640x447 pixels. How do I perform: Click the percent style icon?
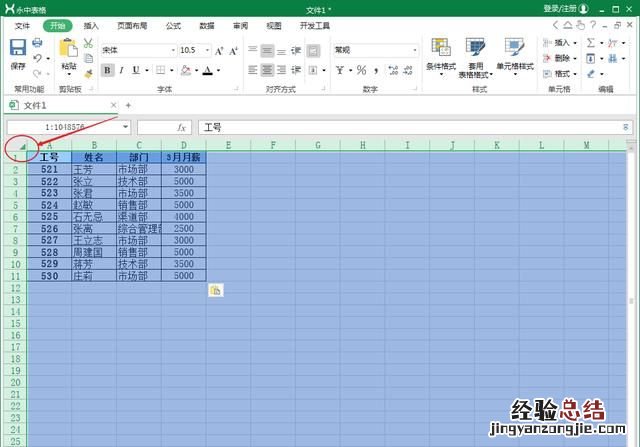tap(364, 71)
